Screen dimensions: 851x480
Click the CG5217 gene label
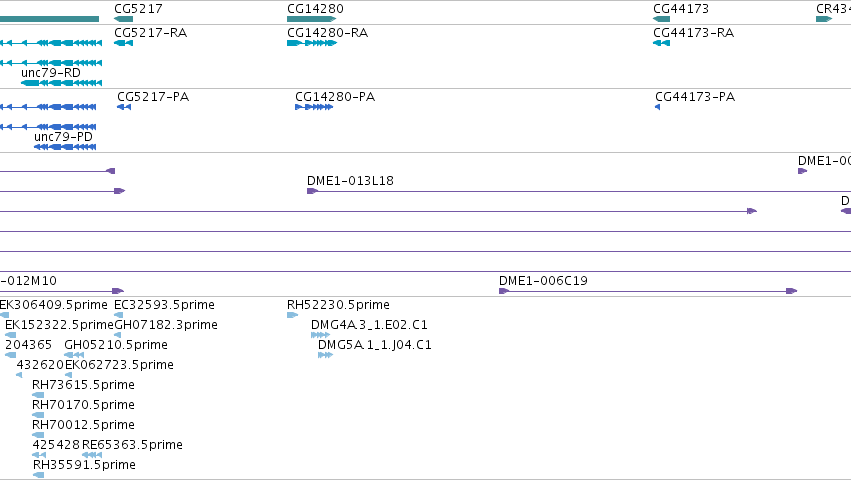click(138, 8)
